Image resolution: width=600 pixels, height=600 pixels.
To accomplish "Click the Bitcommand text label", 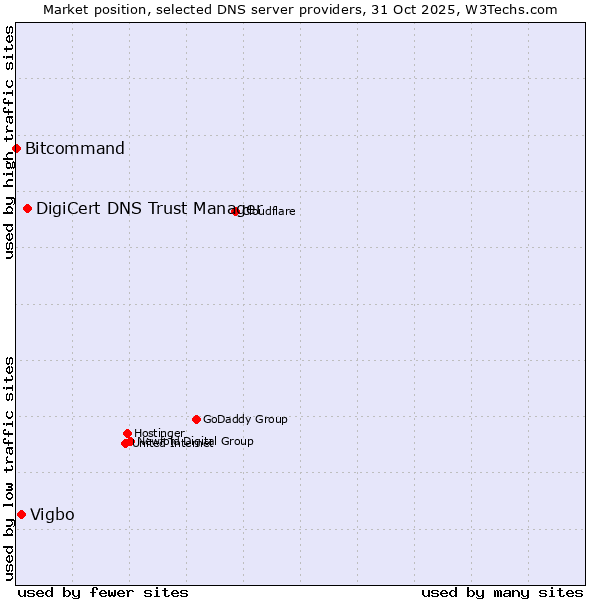I will click(x=75, y=149).
